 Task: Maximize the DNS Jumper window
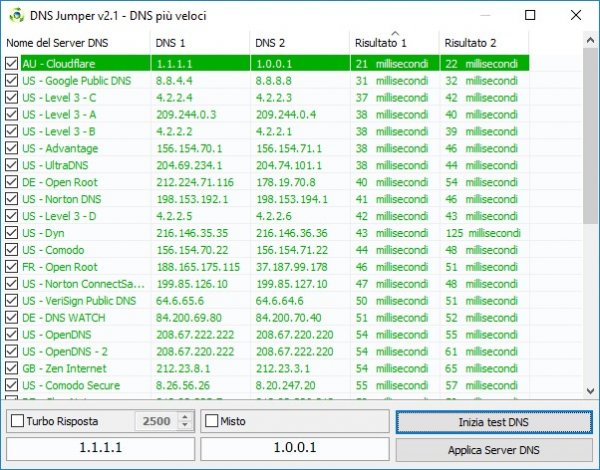tap(530, 15)
